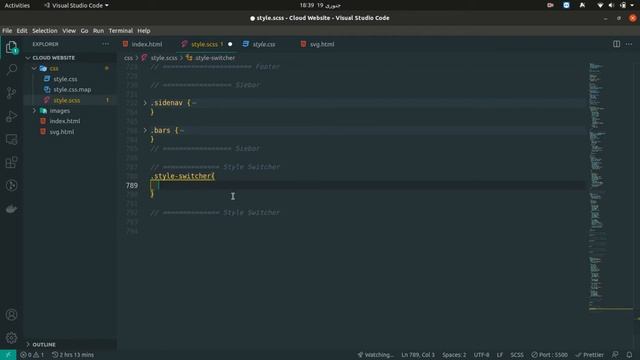Open Activities overview in top bar
Screen dimensions: 640x360
click(17, 5)
